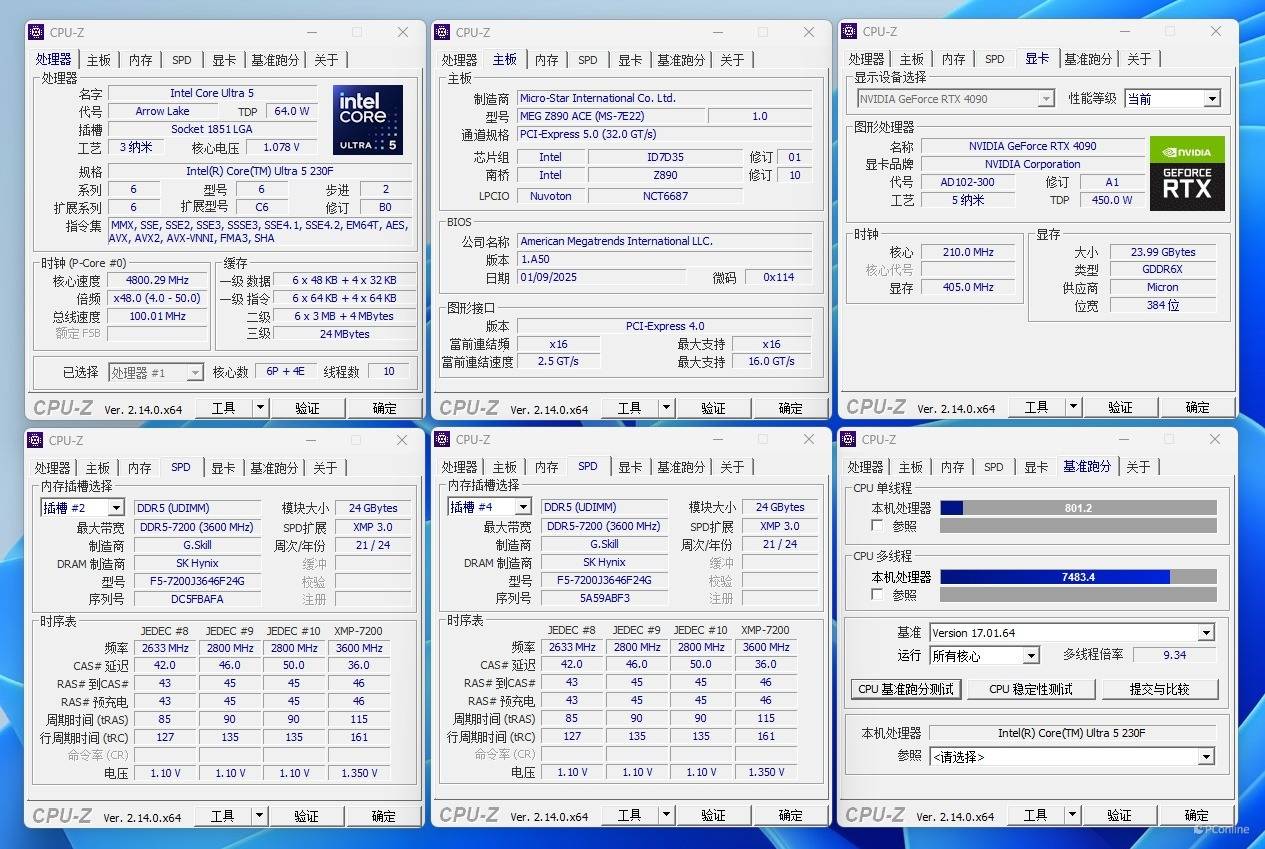Click the CPU-Z app icon in the 显卡 window title bar
The image size is (1265, 849).
(850, 32)
